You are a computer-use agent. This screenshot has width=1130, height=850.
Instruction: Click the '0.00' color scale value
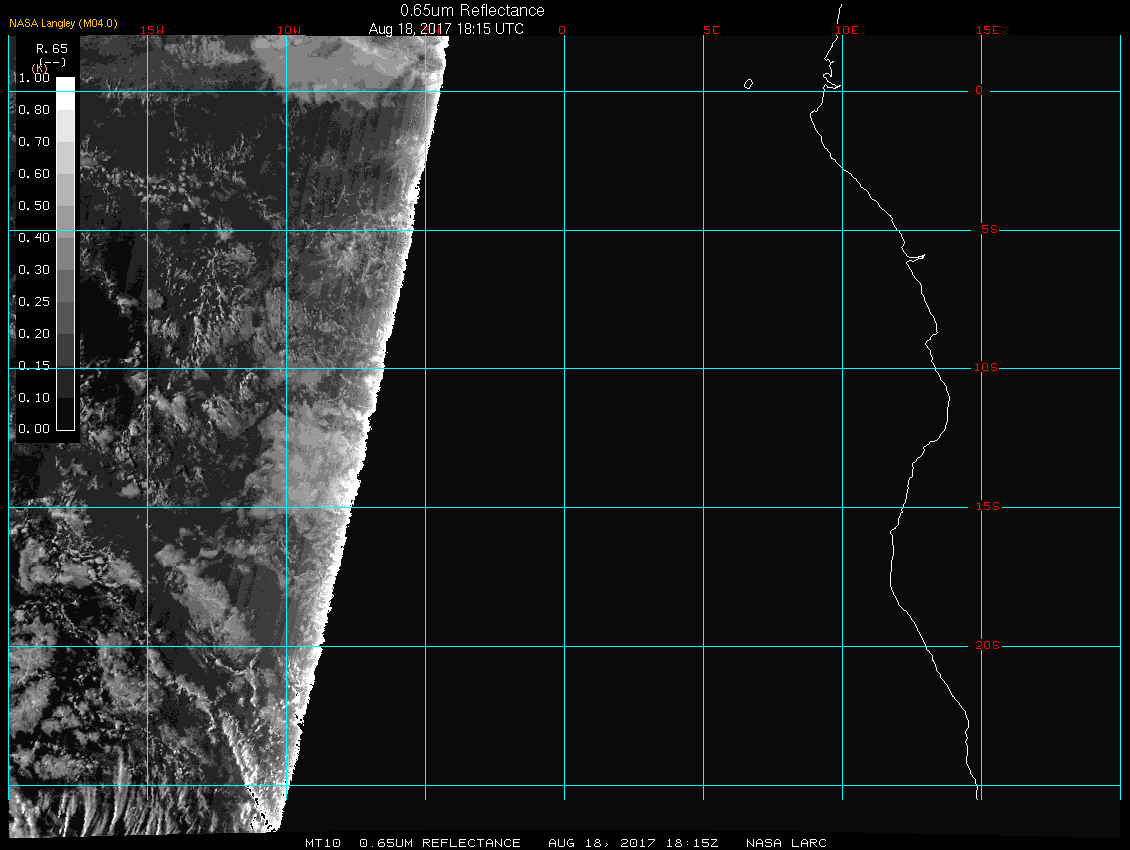coord(34,429)
